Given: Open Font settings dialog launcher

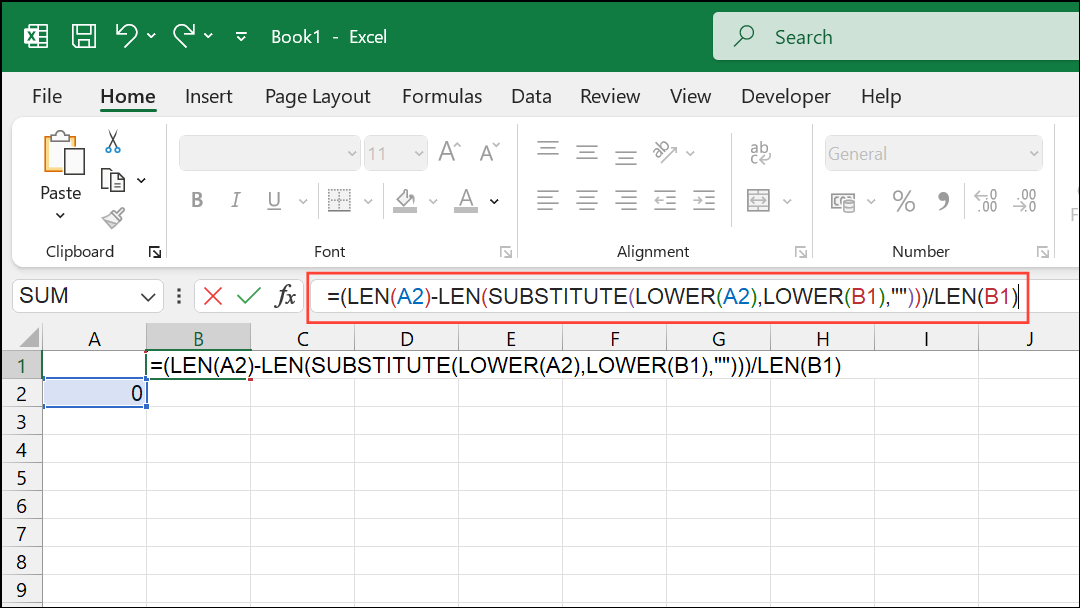Looking at the screenshot, I should coord(506,252).
